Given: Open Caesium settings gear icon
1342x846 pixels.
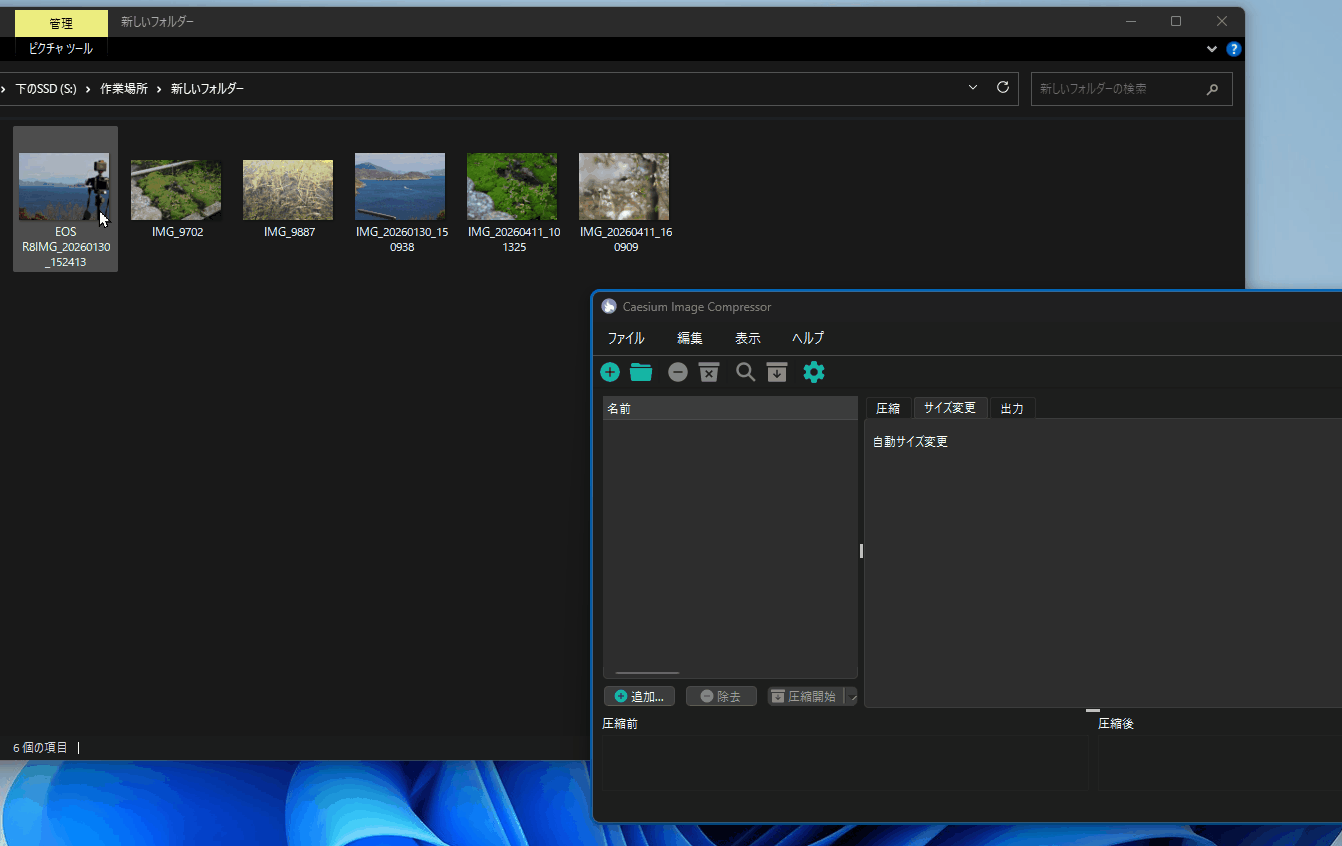Looking at the screenshot, I should (x=814, y=372).
